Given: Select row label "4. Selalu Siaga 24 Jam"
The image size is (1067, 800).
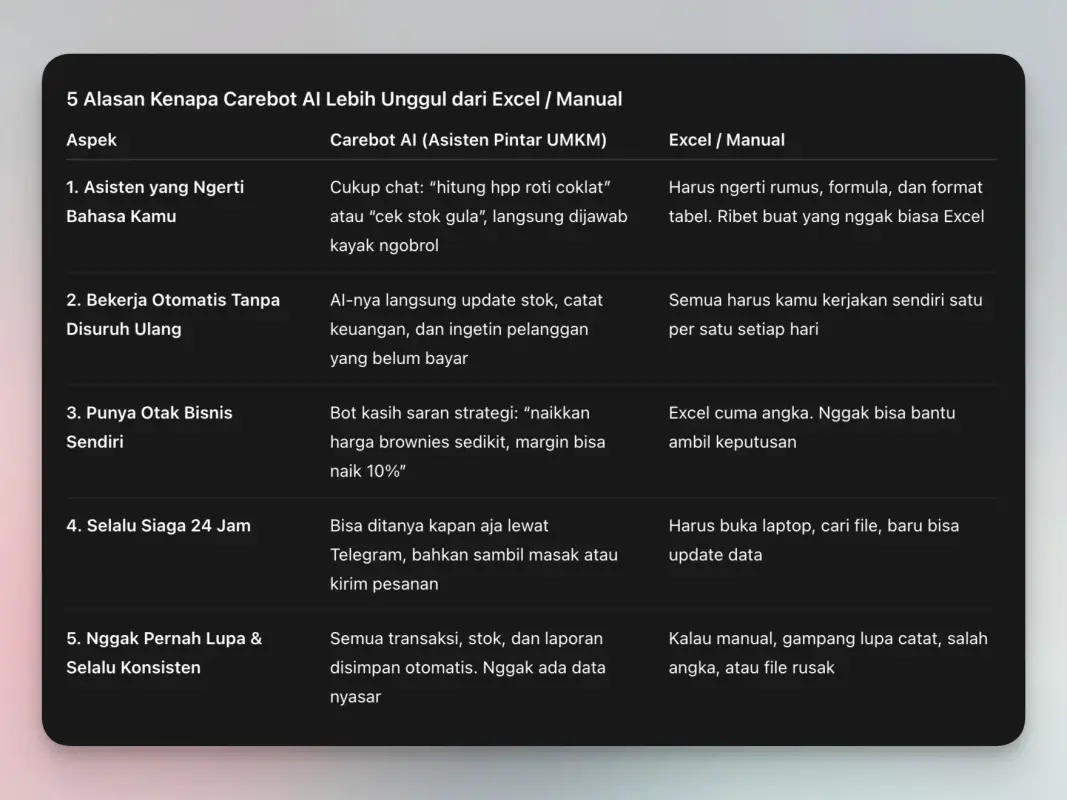Looking at the screenshot, I should click(158, 526).
